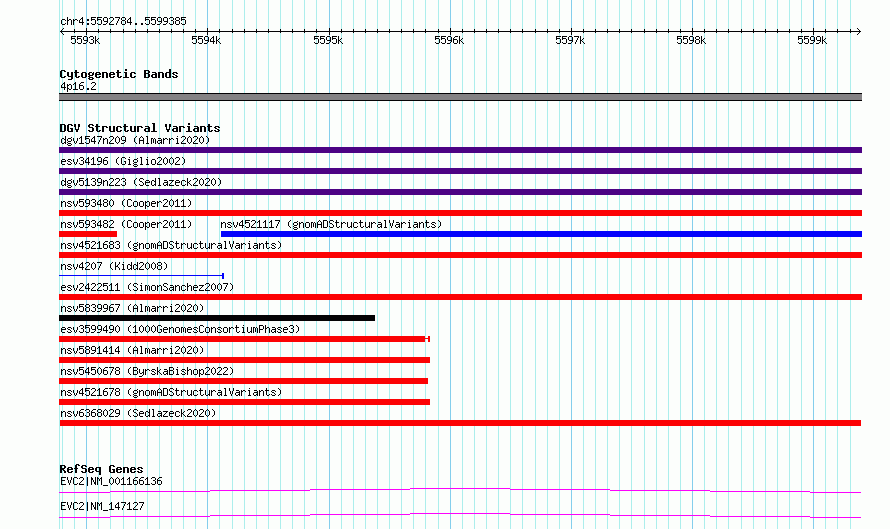Click the red bar under esv3599490
The height and width of the screenshot is (529, 890).
pos(244,339)
